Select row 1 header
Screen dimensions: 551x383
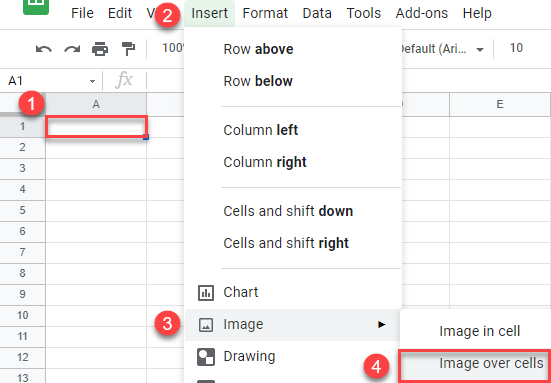22,126
